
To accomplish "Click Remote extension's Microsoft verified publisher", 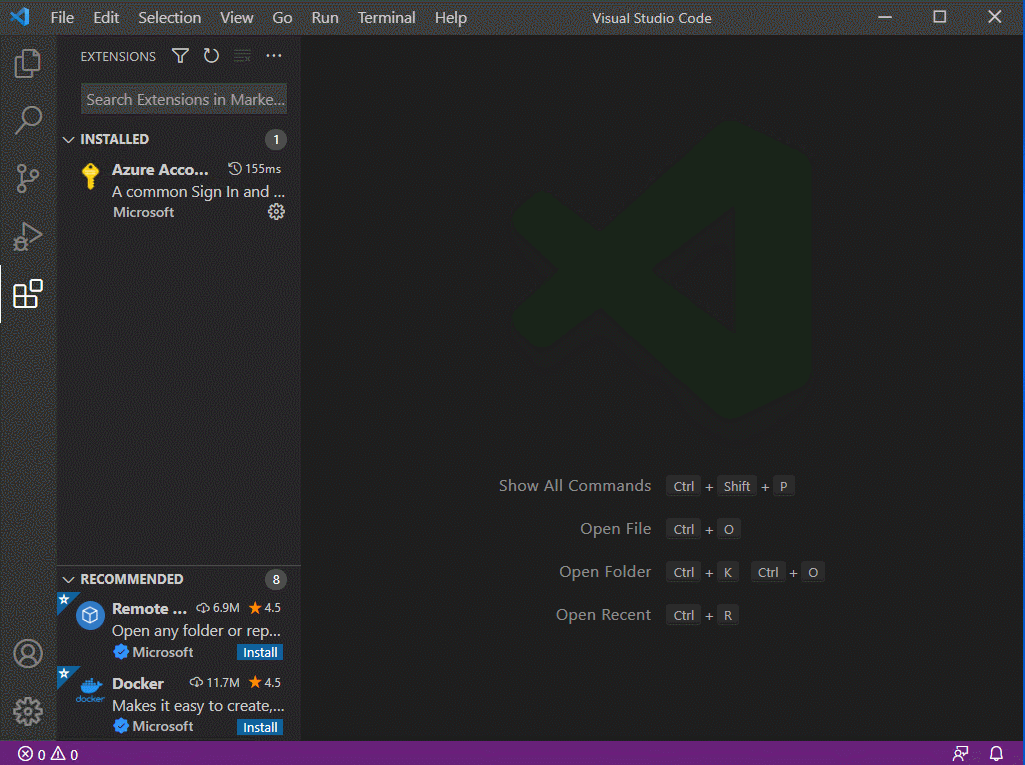I will click(x=153, y=652).
